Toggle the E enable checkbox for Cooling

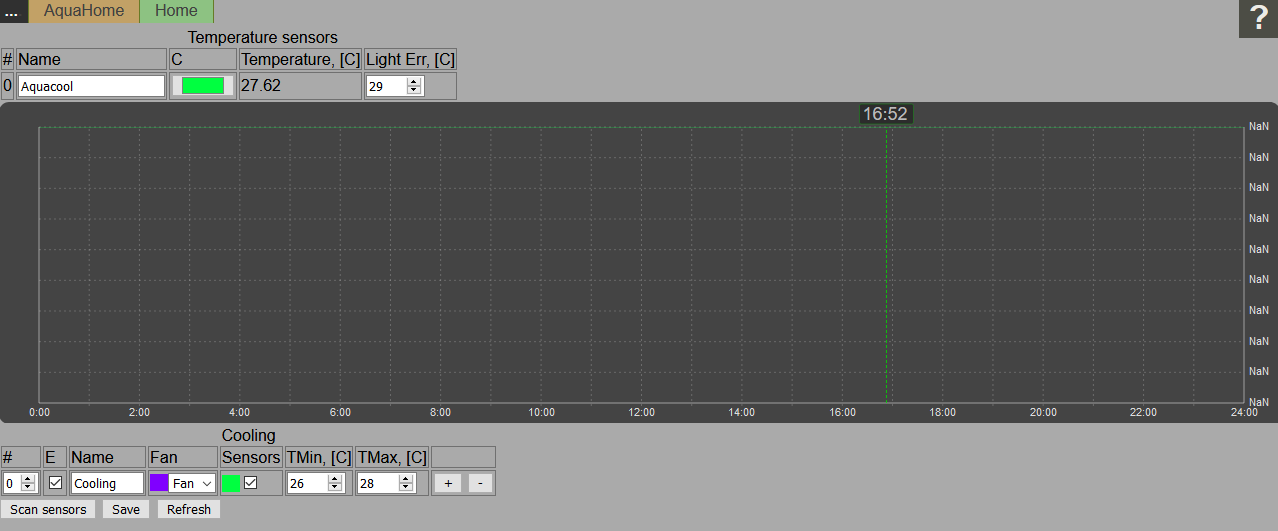[56, 483]
